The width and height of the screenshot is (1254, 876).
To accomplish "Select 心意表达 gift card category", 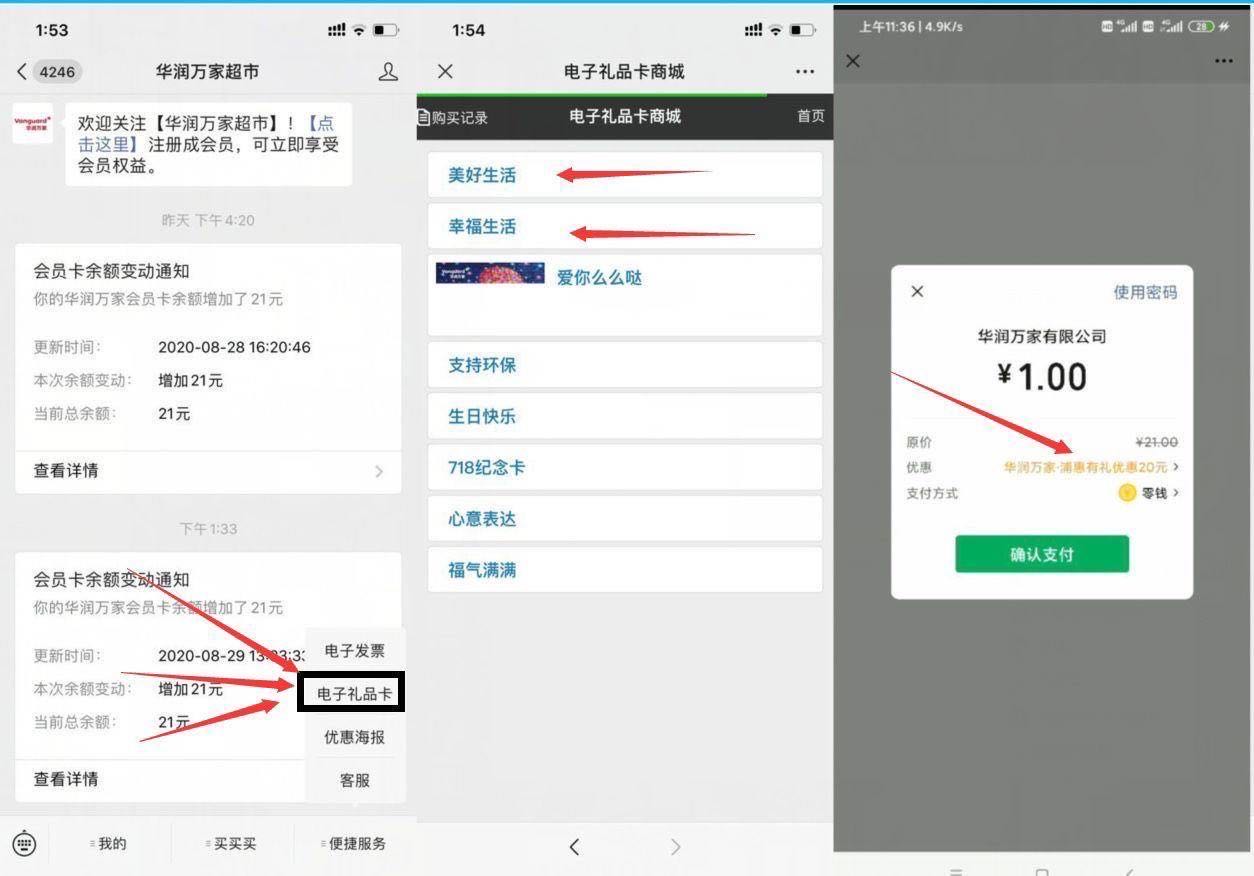I will 625,519.
